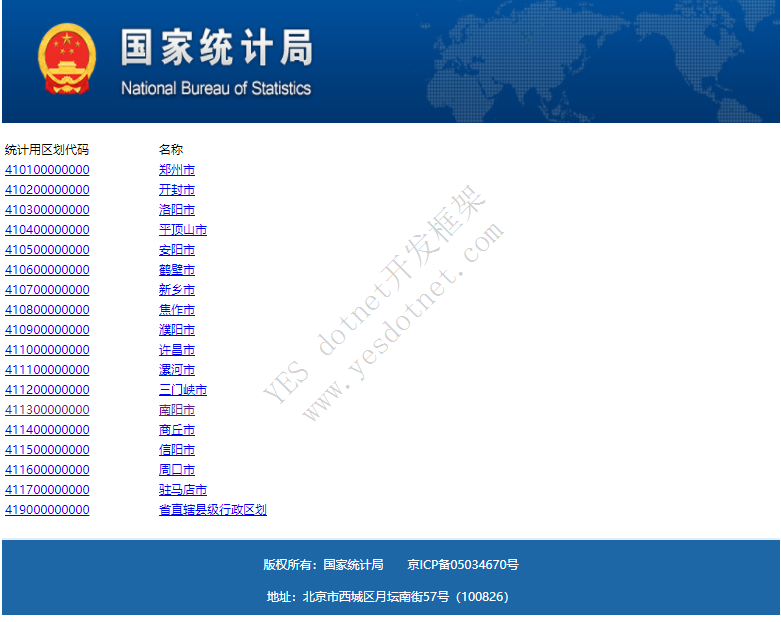Open the 濮阳市 link
Image resolution: width=781 pixels, height=622 pixels.
pos(177,330)
